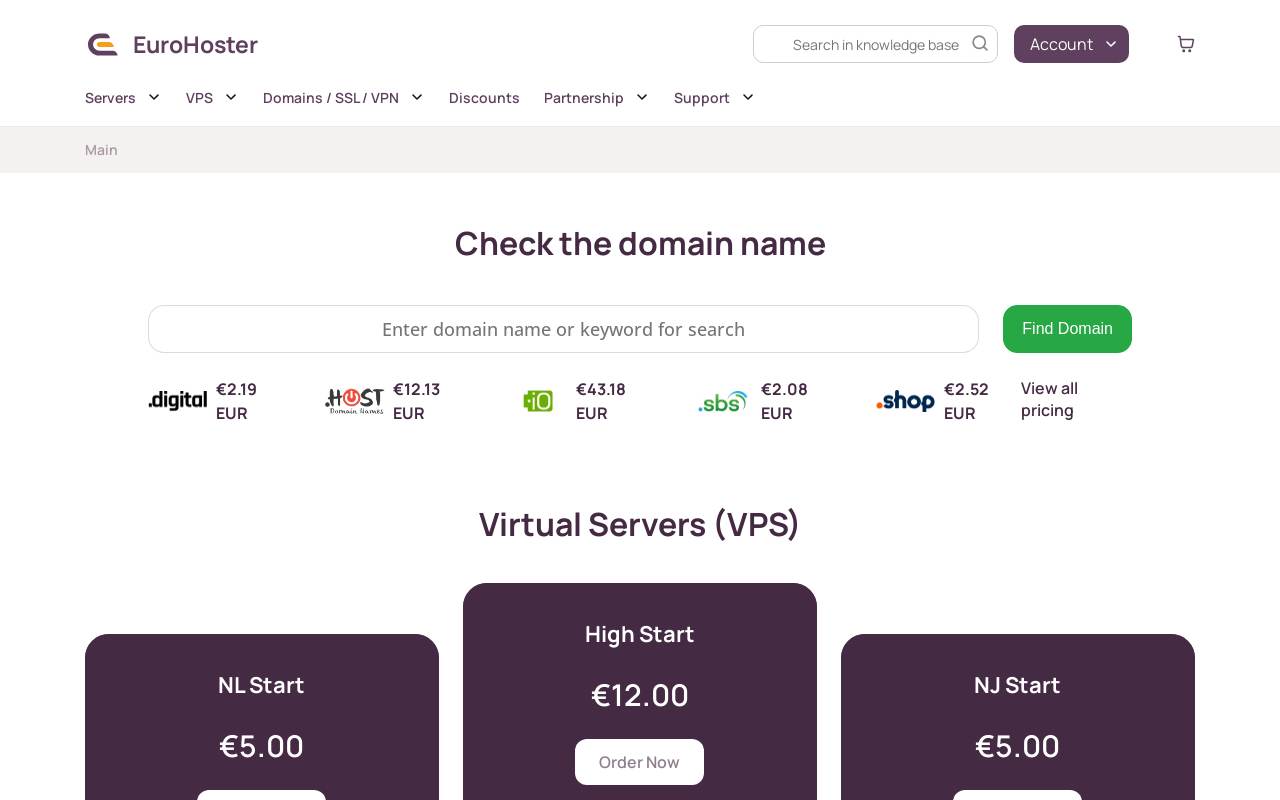Click the EuroHoster brand name
The image size is (1280, 800).
click(x=195, y=45)
